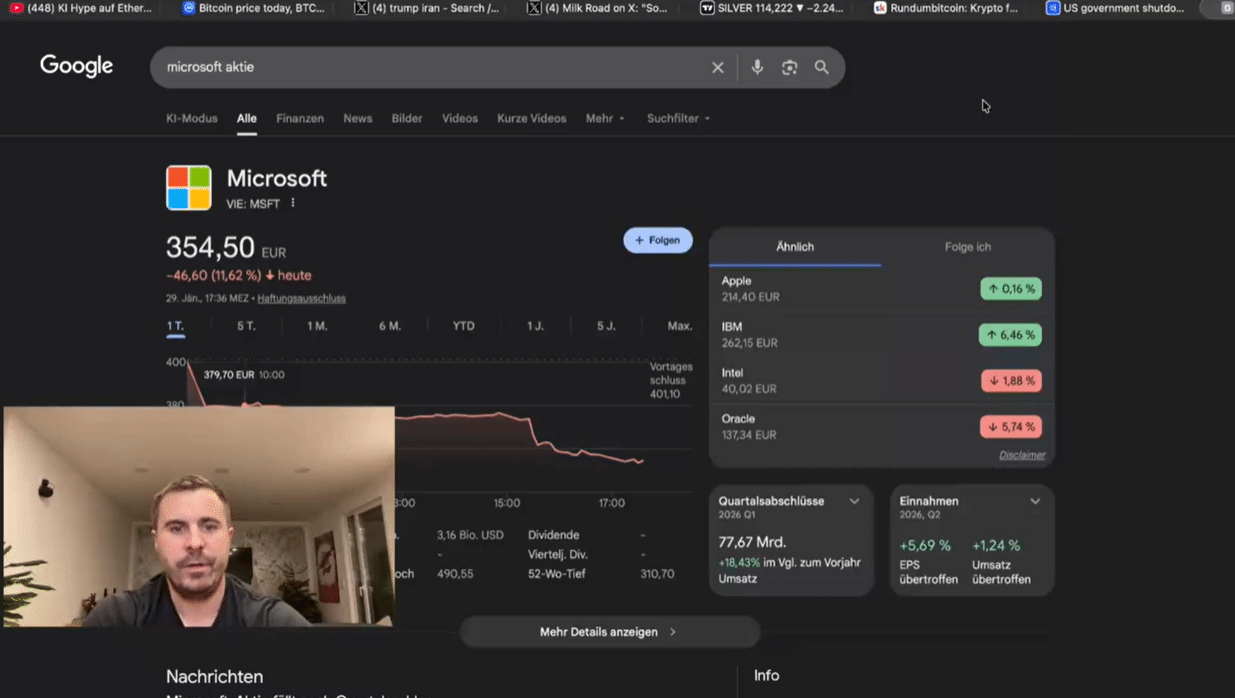This screenshot has height=698, width=1235.
Task: Select the 5 T. chart range
Action: 246,326
